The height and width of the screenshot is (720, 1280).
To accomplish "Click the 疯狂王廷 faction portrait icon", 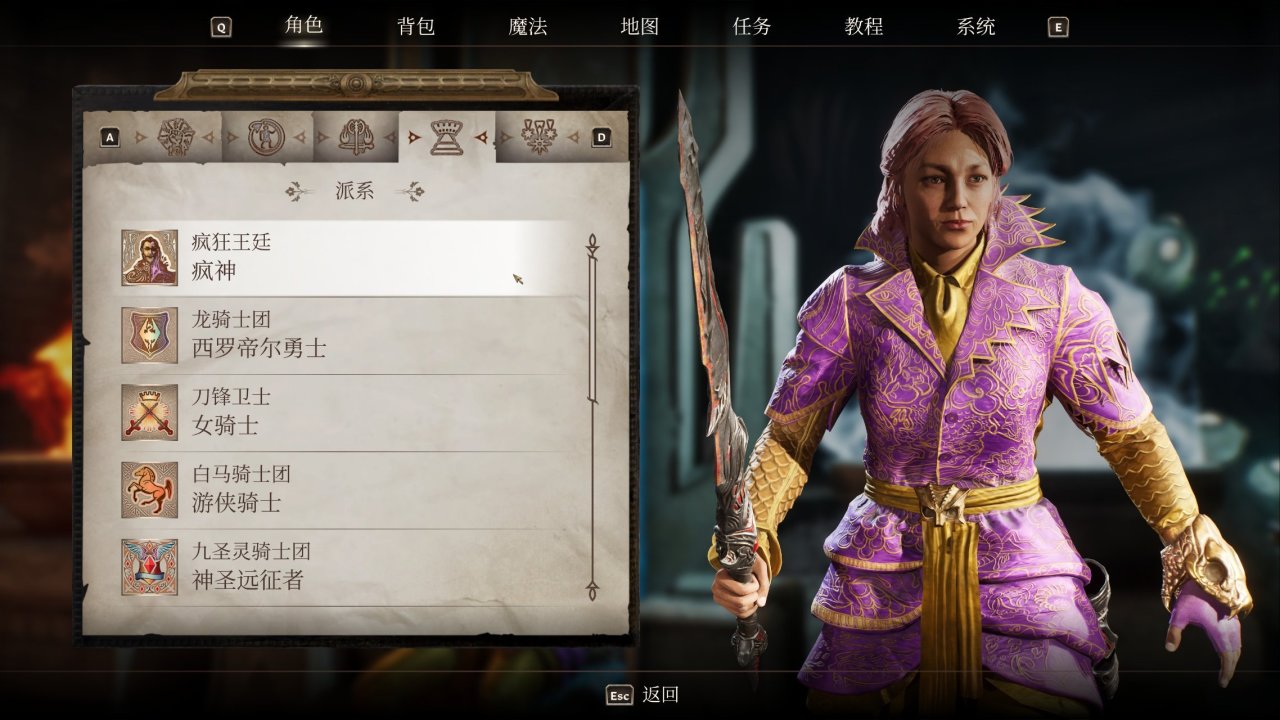I will click(150, 258).
